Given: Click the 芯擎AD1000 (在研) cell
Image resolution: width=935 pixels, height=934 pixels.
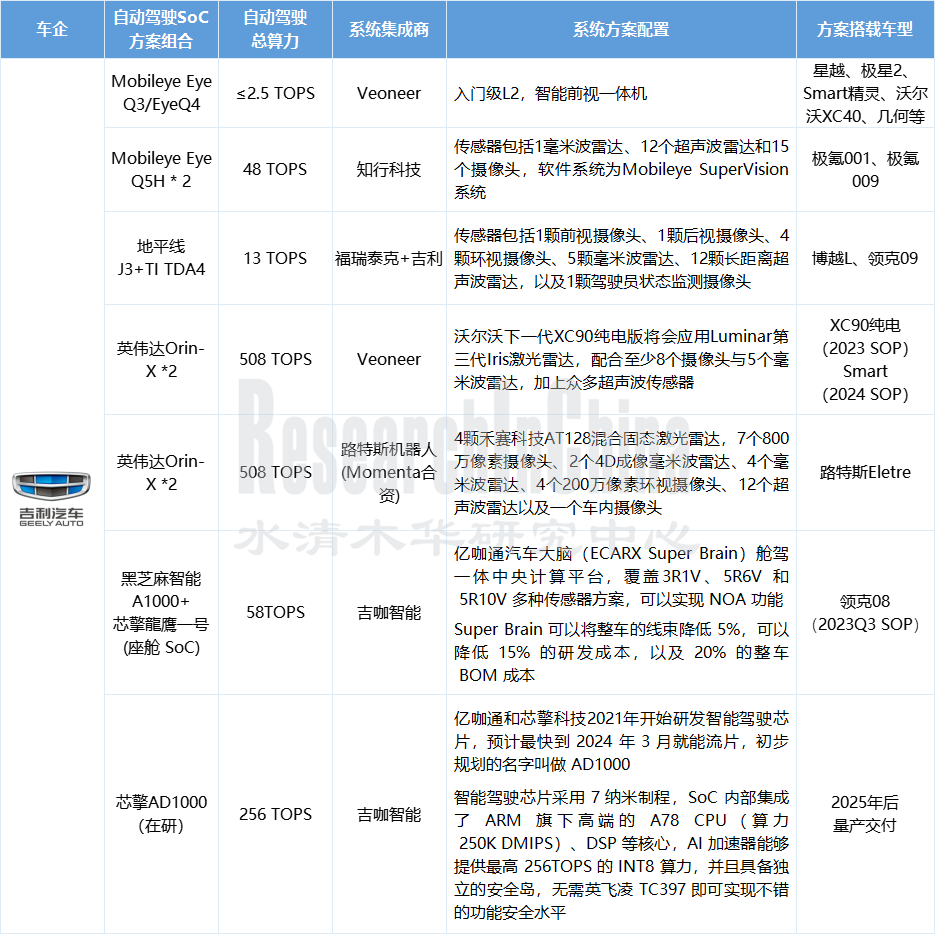Looking at the screenshot, I should click(161, 814).
